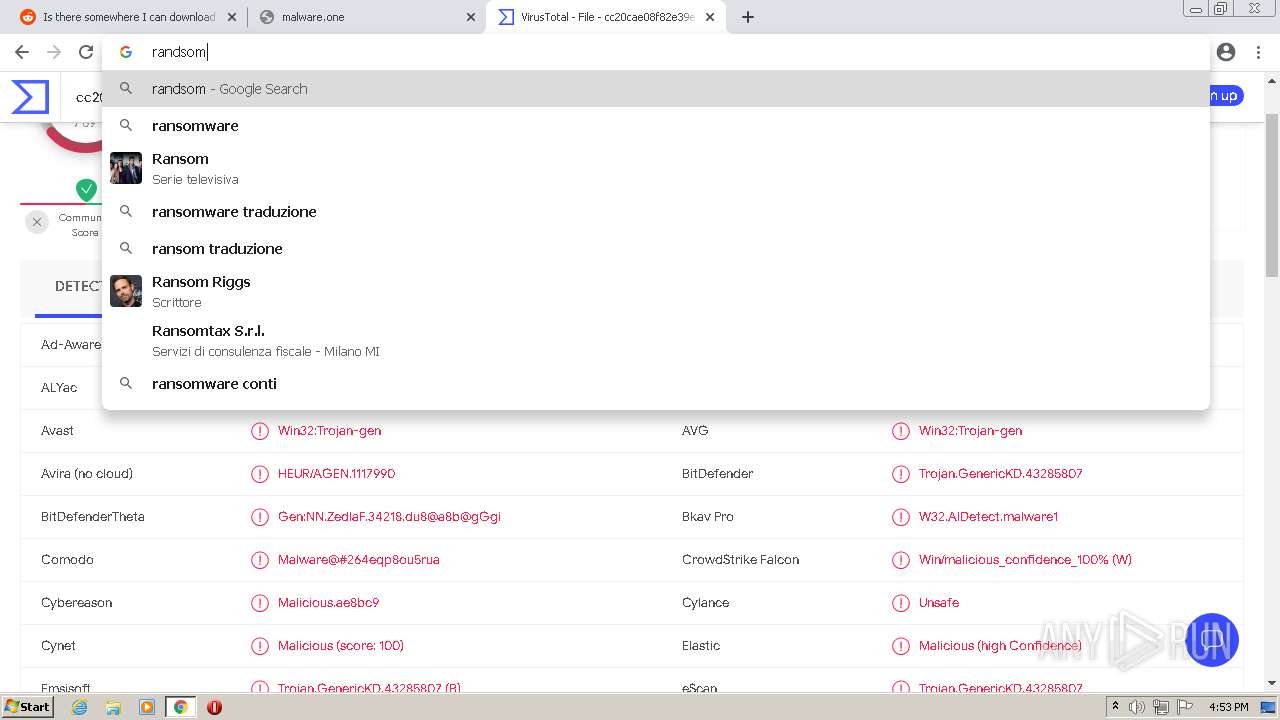The height and width of the screenshot is (720, 1280).
Task: Click the alert icon beside Comodo detection
Action: [260, 560]
